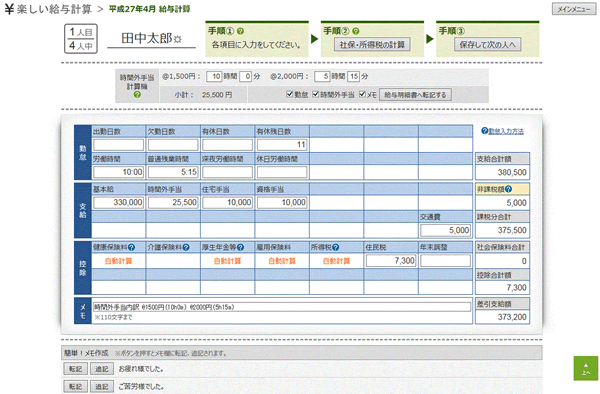Click the 楽しい給与計算 title

point(54,9)
